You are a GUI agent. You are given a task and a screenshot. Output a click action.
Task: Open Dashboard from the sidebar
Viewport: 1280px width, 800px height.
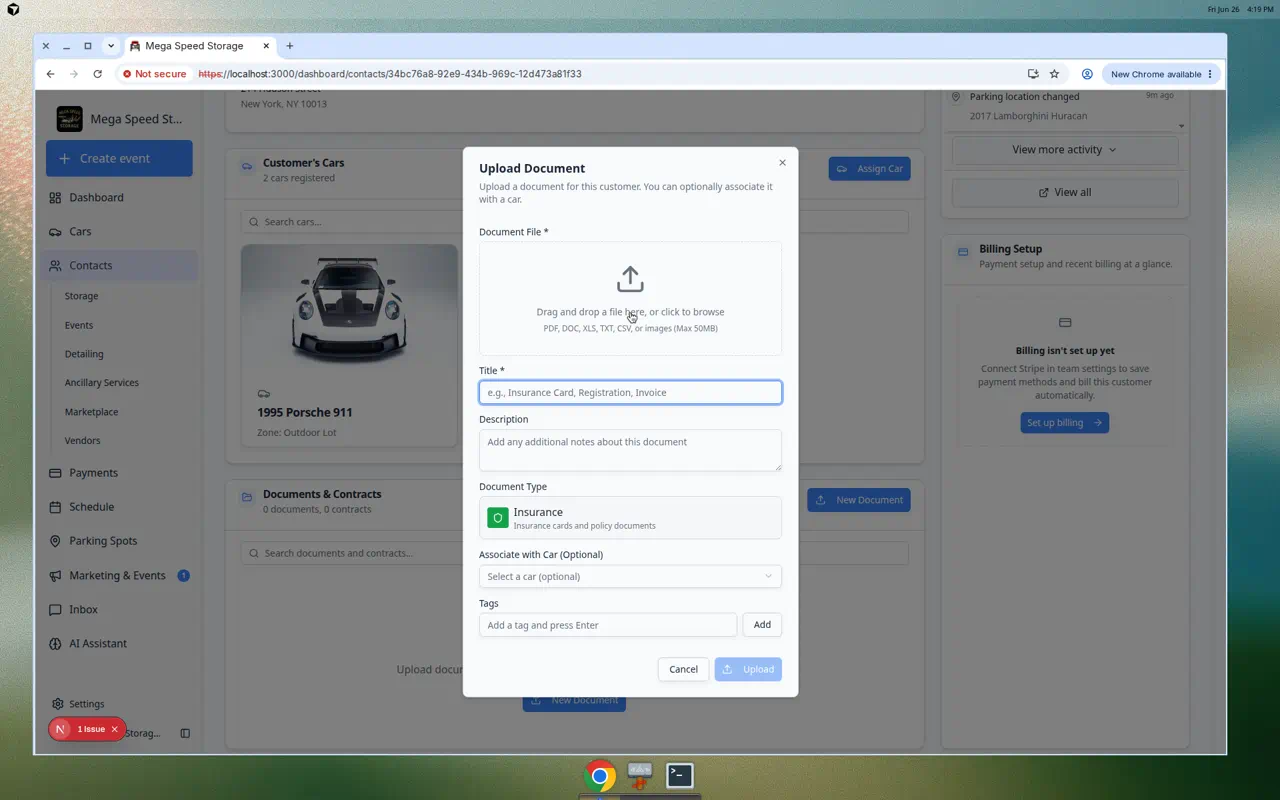pos(96,197)
